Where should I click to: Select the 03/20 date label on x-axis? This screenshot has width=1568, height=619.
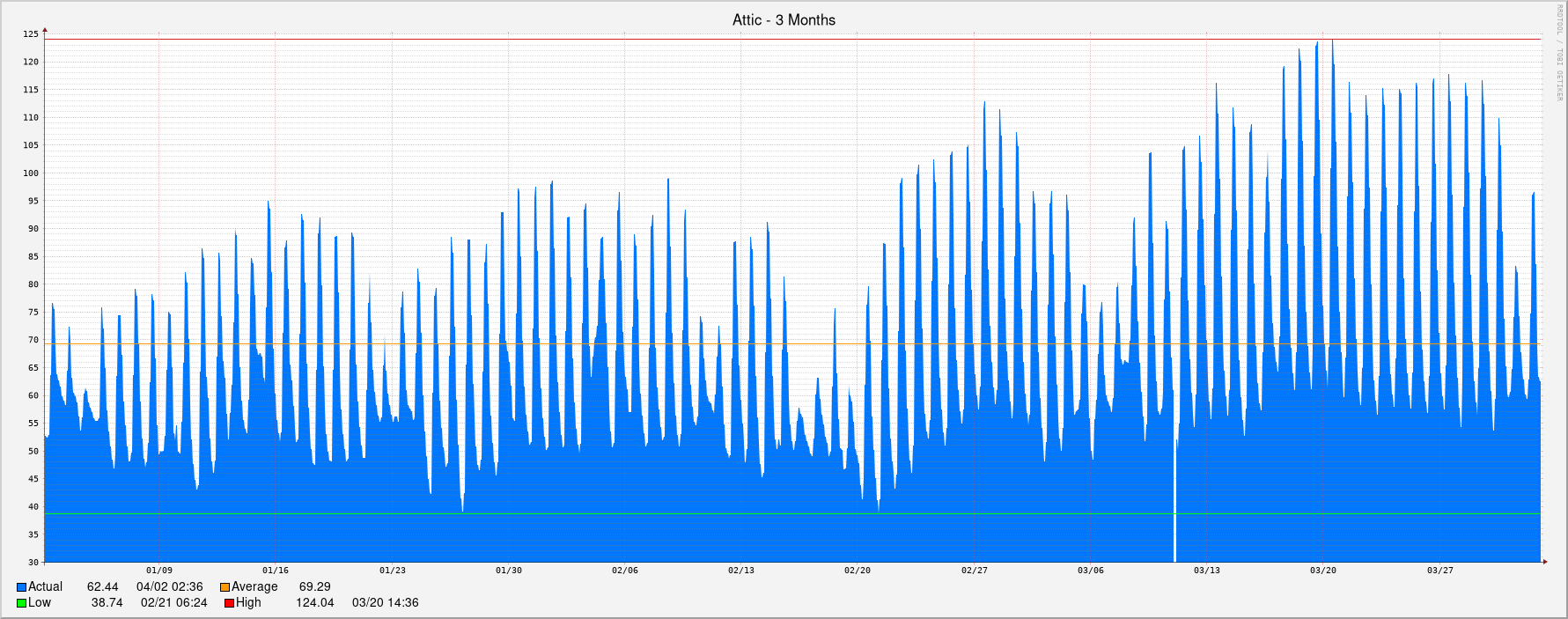[x=1322, y=571]
